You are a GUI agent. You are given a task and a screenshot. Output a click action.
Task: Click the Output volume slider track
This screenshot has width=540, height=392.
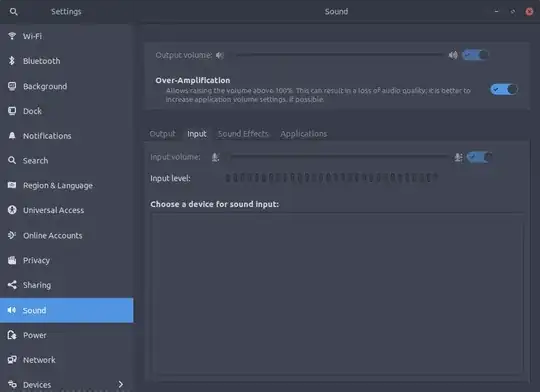click(339, 54)
